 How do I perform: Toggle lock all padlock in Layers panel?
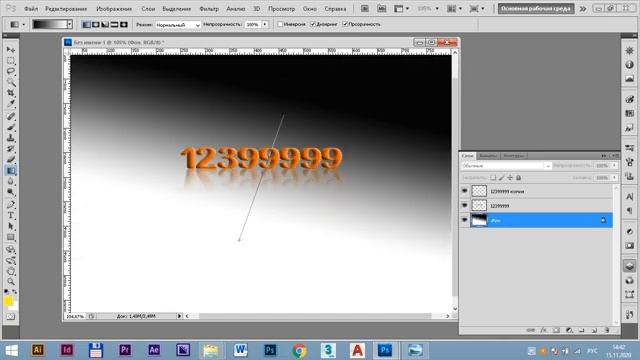[x=518, y=178]
